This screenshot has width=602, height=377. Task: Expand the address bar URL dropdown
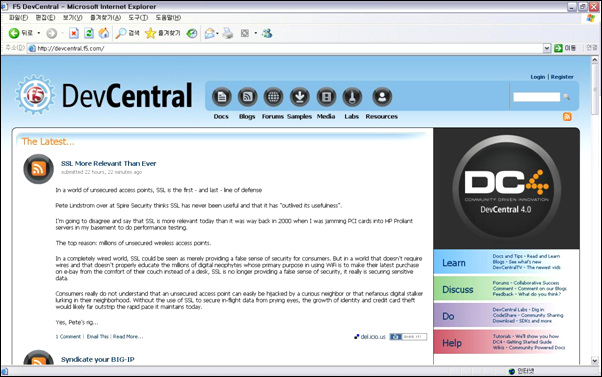547,48
